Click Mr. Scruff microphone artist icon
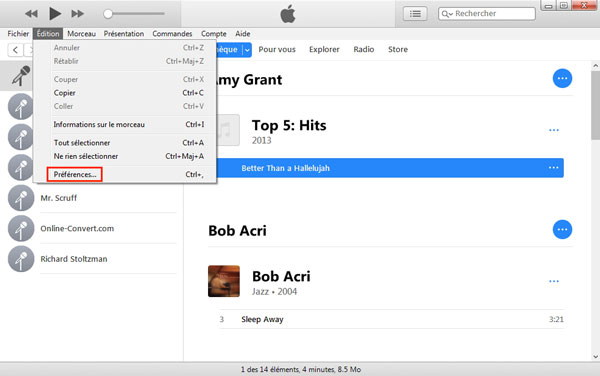Image resolution: width=600 pixels, height=376 pixels. click(x=21, y=198)
